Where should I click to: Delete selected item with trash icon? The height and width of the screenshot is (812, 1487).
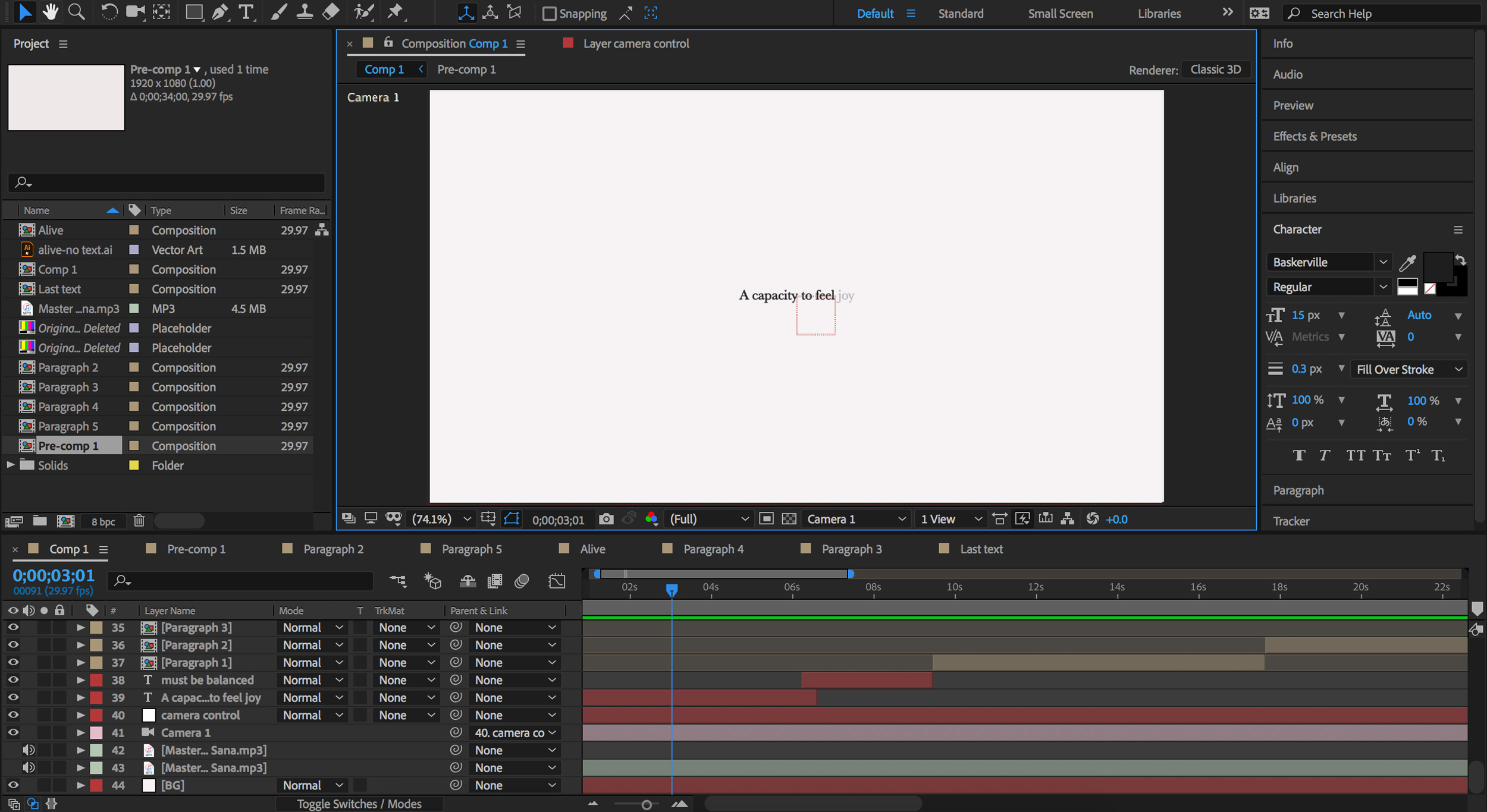pos(139,521)
